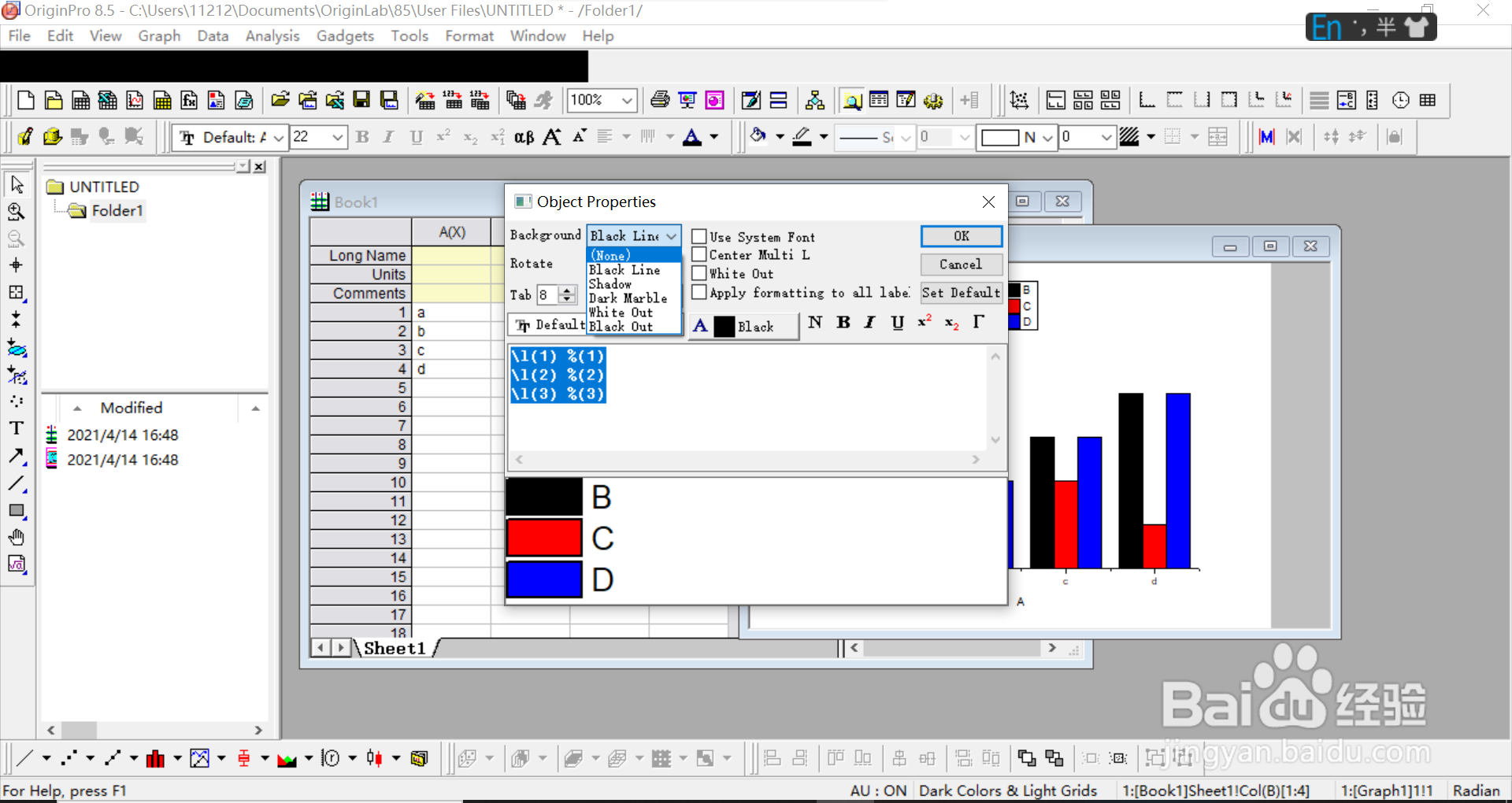The image size is (1512, 803).
Task: Open the Format menu
Action: click(469, 35)
